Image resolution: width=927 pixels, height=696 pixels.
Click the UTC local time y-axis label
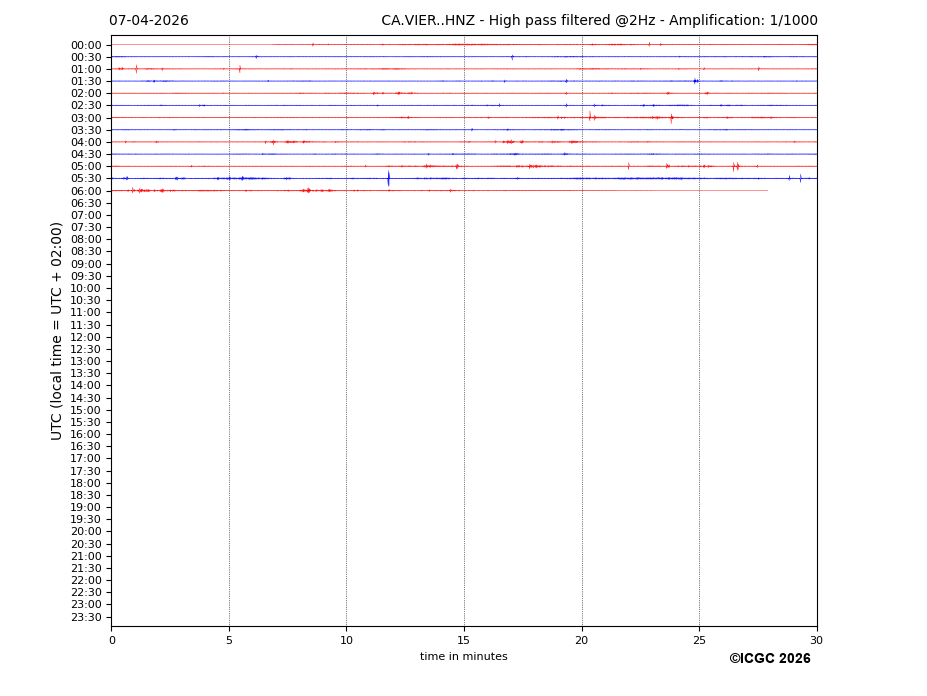click(x=58, y=331)
